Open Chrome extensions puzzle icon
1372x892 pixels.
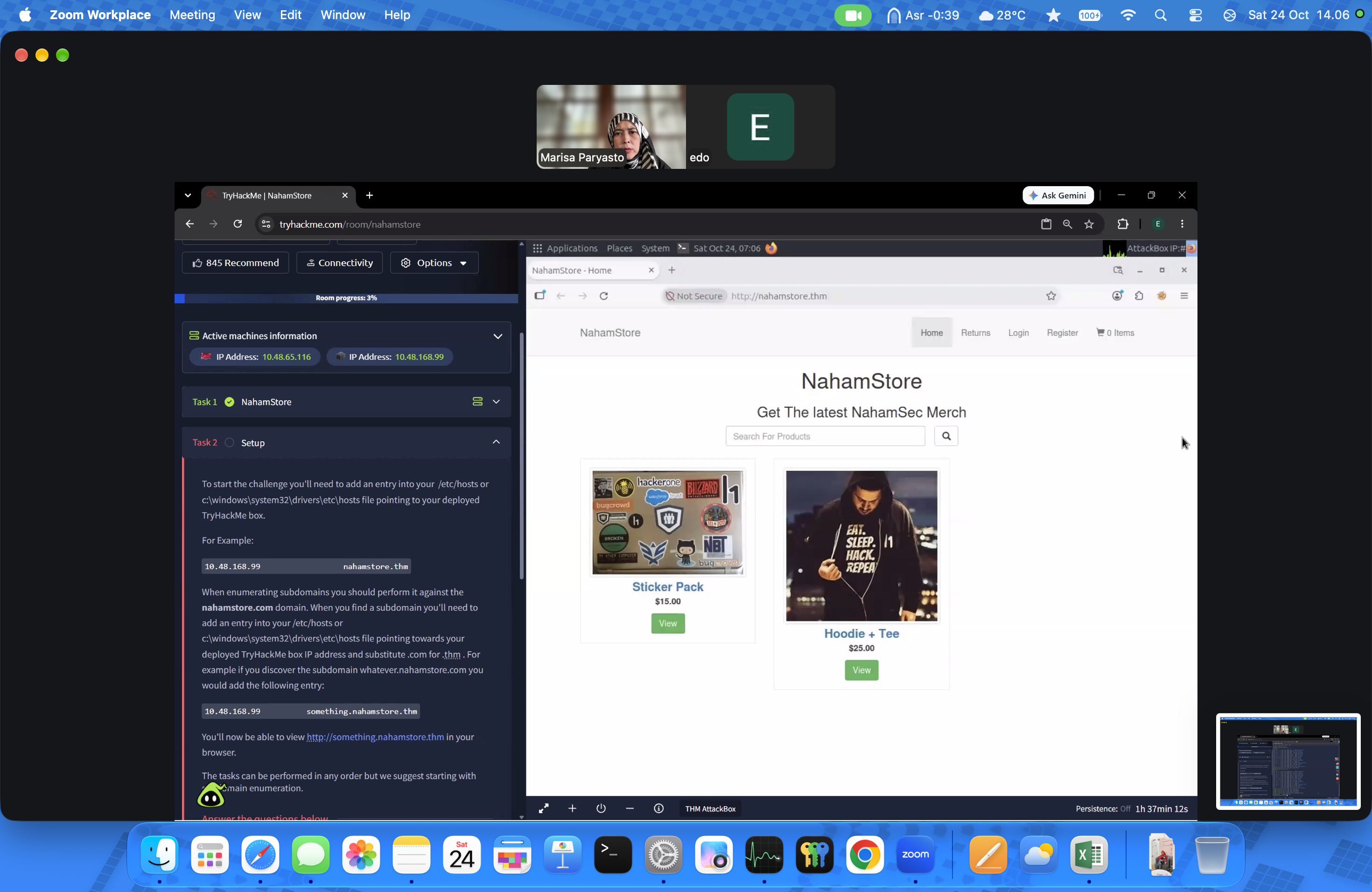pyautogui.click(x=1122, y=223)
